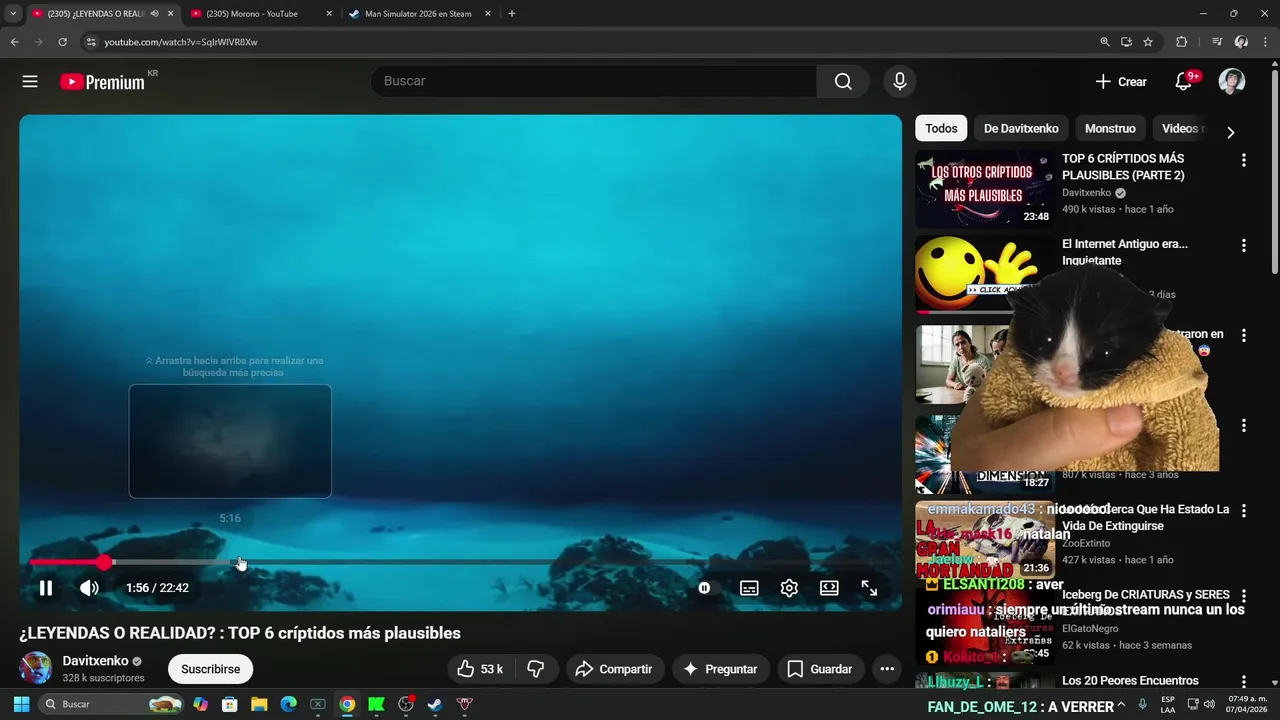This screenshot has height=720, width=1280.
Task: Open the Davitxenko channel link
Action: [95, 661]
